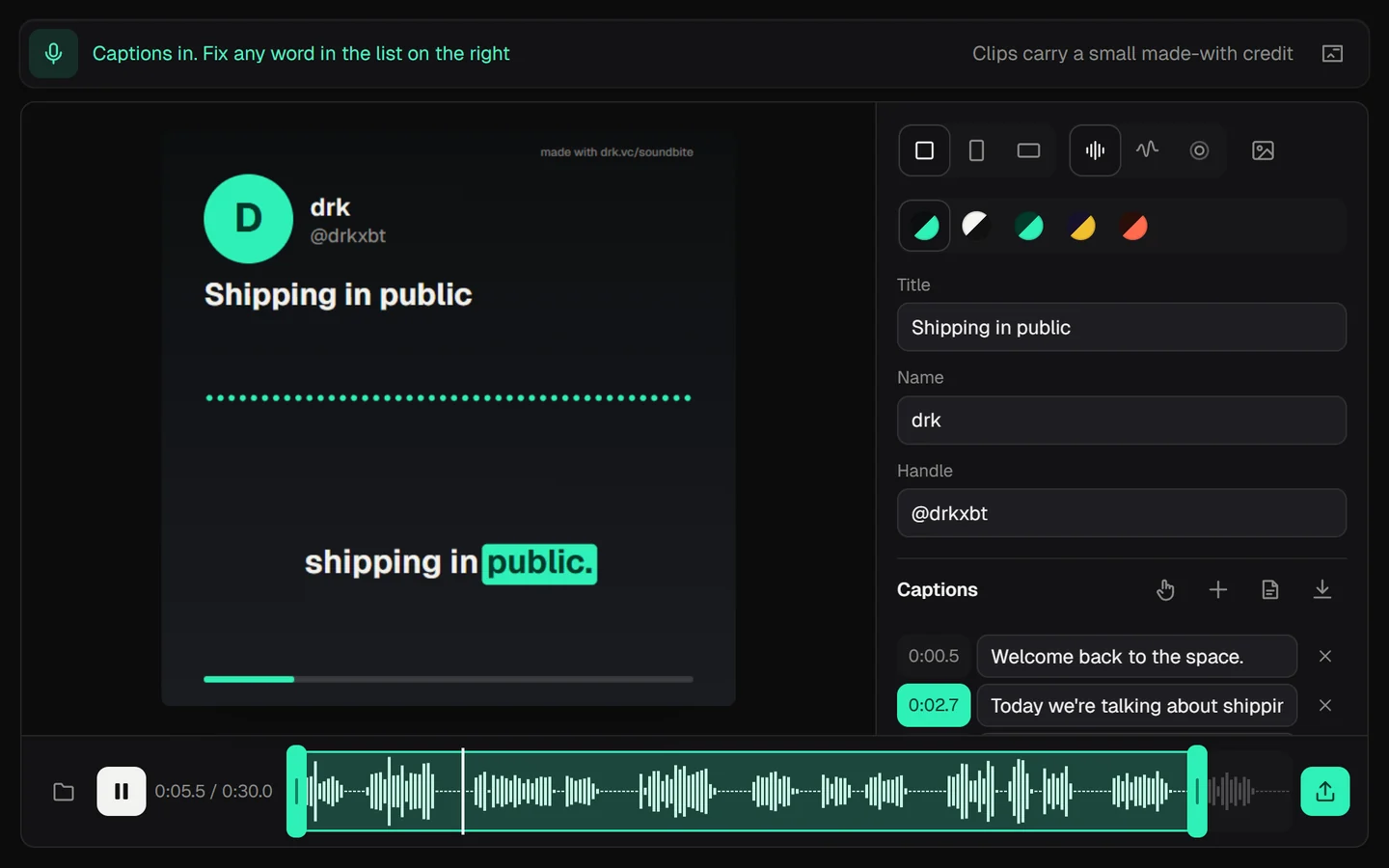Viewport: 1389px width, 868px height.
Task: Pick the mint-on-dark-green color theme
Action: (1029, 227)
